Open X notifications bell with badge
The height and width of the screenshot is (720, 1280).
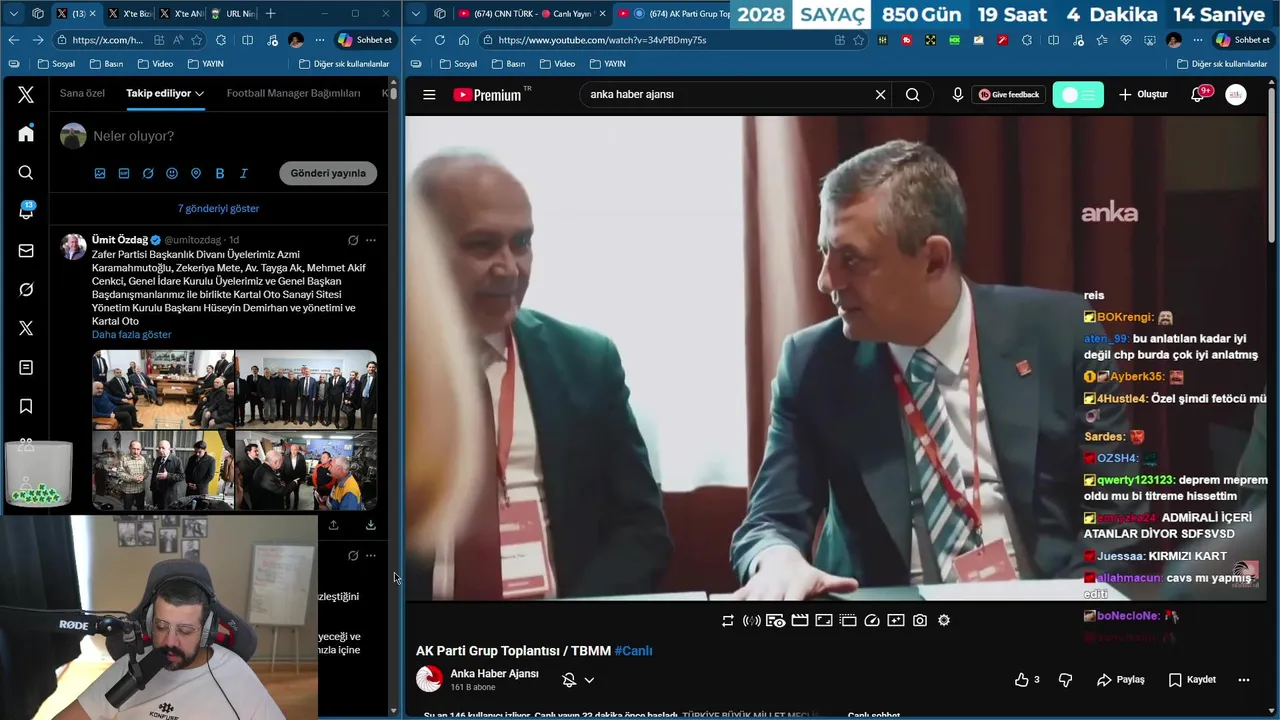click(x=26, y=211)
